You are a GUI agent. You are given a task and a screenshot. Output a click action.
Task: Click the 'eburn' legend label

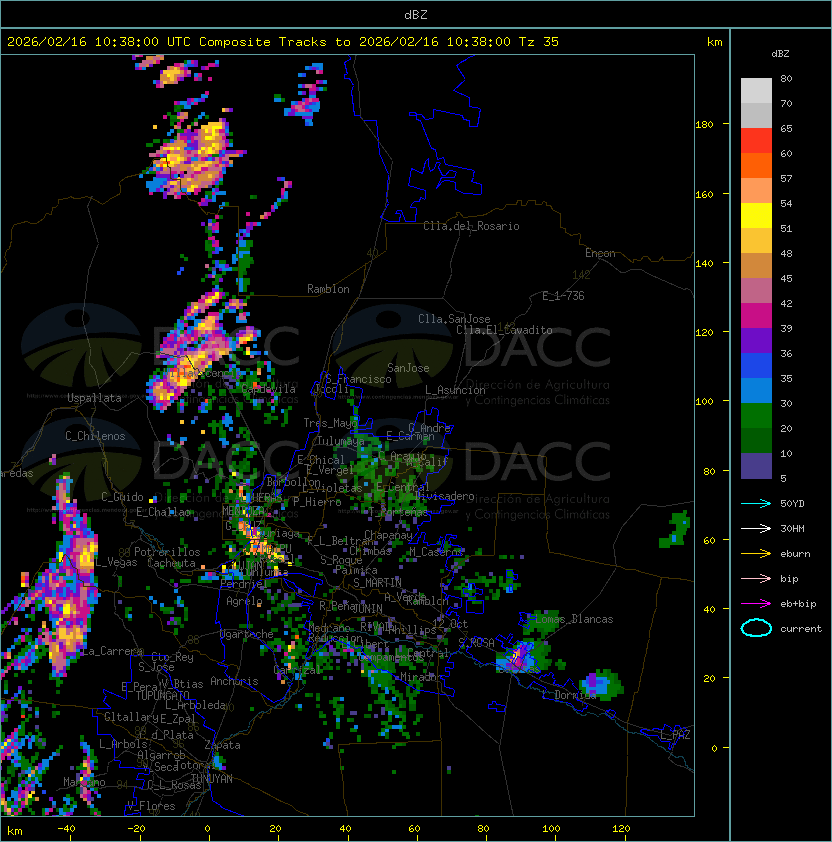(x=795, y=554)
